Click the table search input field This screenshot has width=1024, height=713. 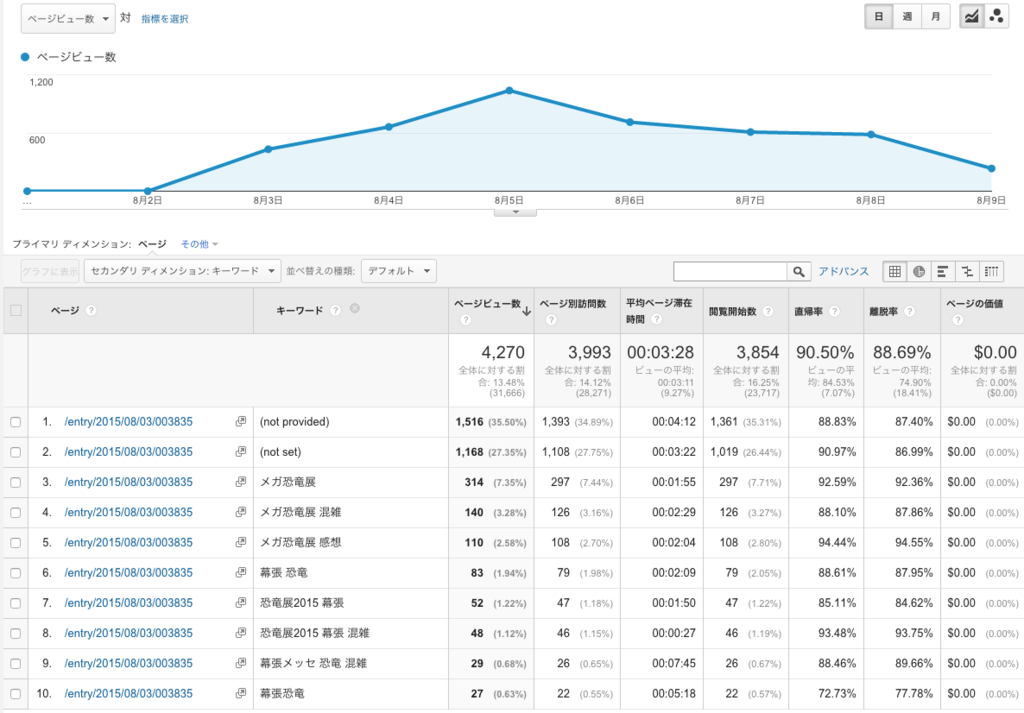[730, 271]
